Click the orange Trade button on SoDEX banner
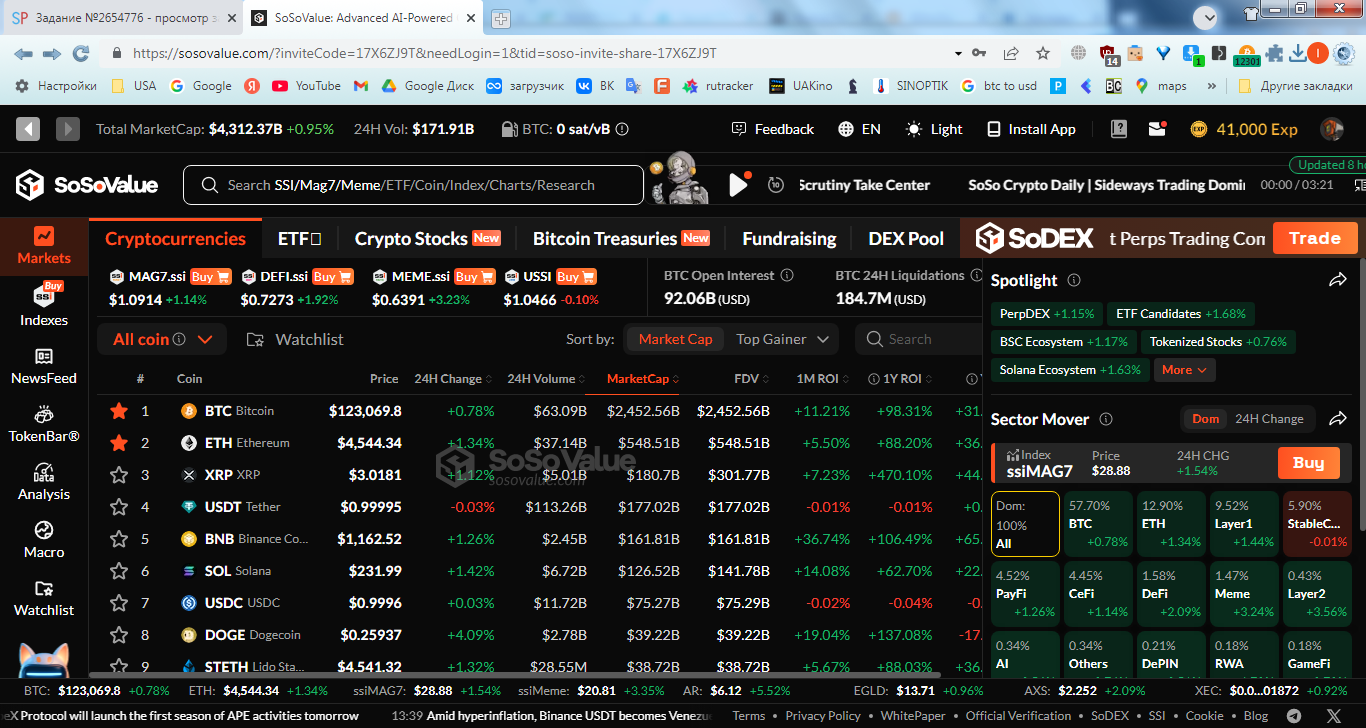This screenshot has width=1366, height=728. click(1315, 238)
